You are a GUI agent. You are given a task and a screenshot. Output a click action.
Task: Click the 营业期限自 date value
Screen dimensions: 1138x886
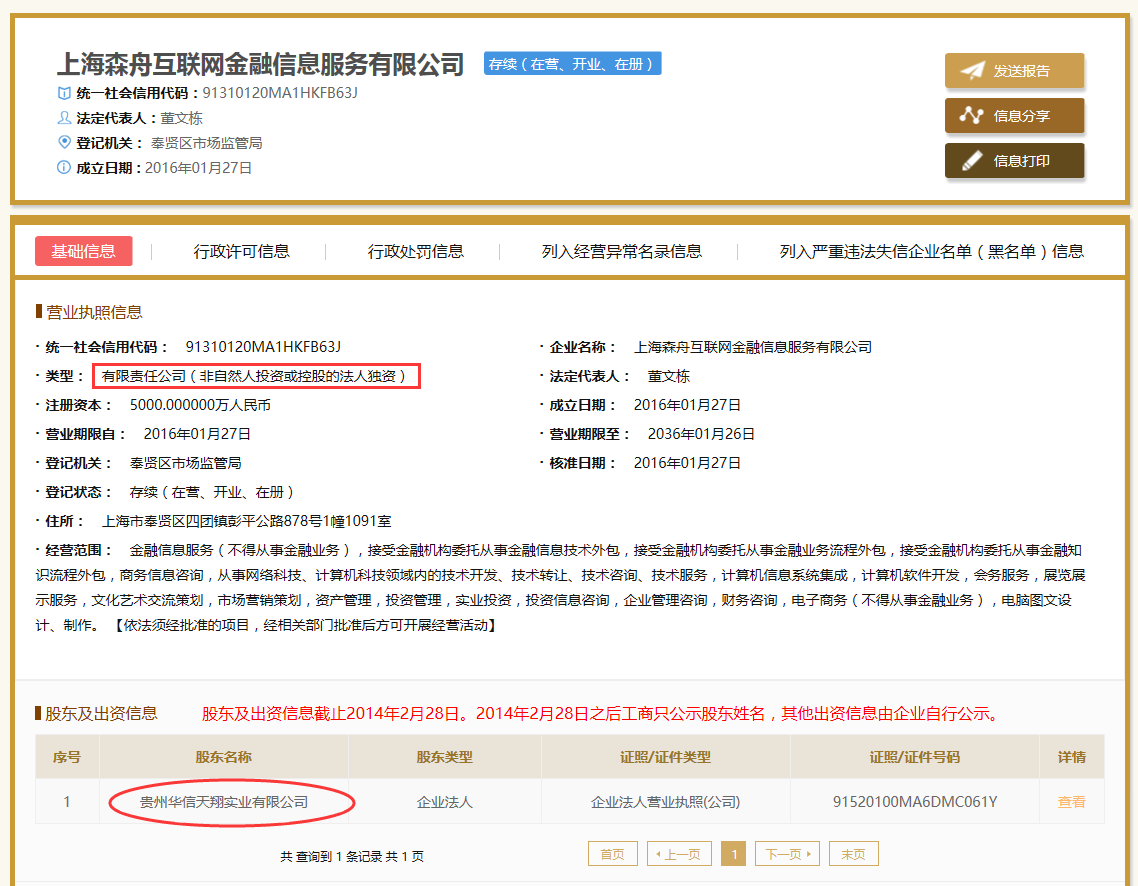197,434
